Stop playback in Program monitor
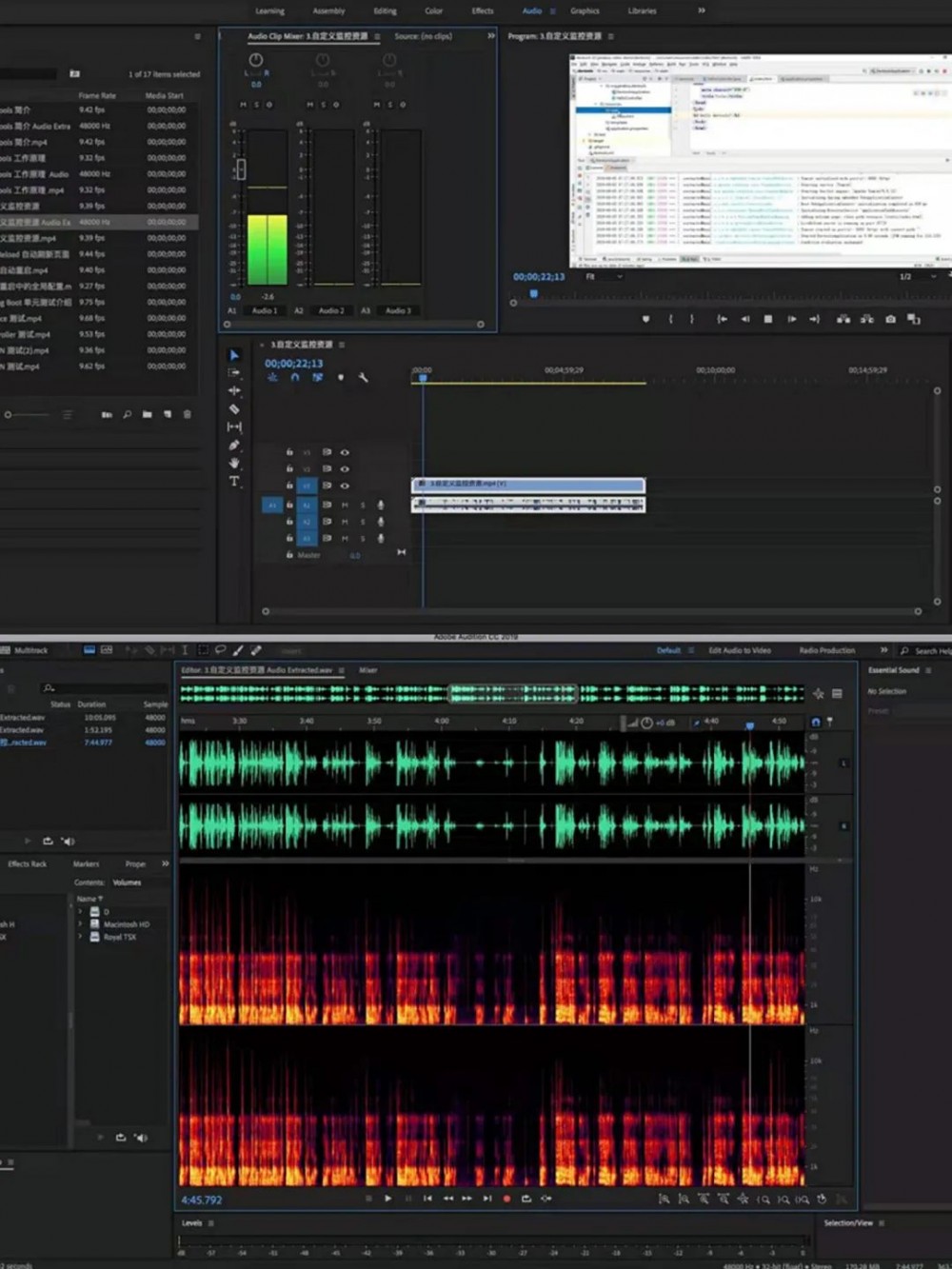Viewport: 952px width, 1269px height. [x=768, y=319]
